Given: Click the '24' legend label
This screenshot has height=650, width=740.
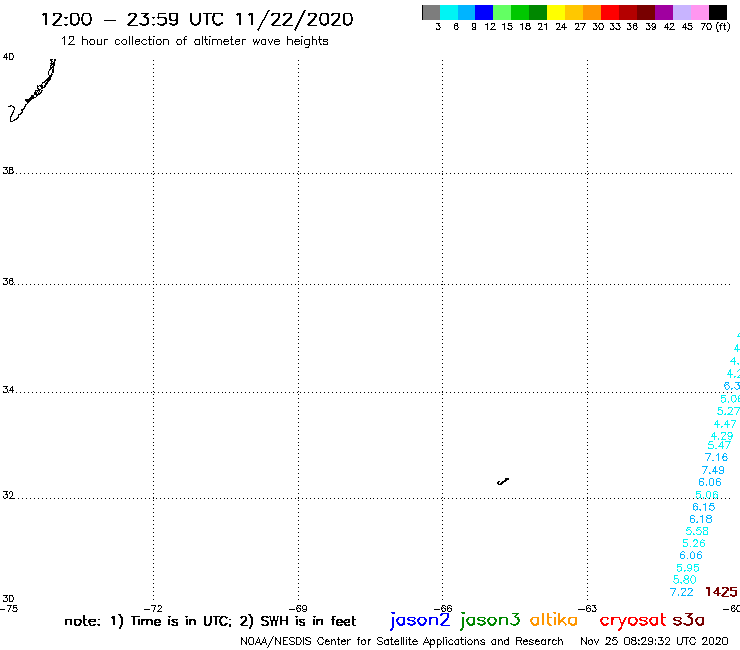Looking at the screenshot, I should (561, 27).
